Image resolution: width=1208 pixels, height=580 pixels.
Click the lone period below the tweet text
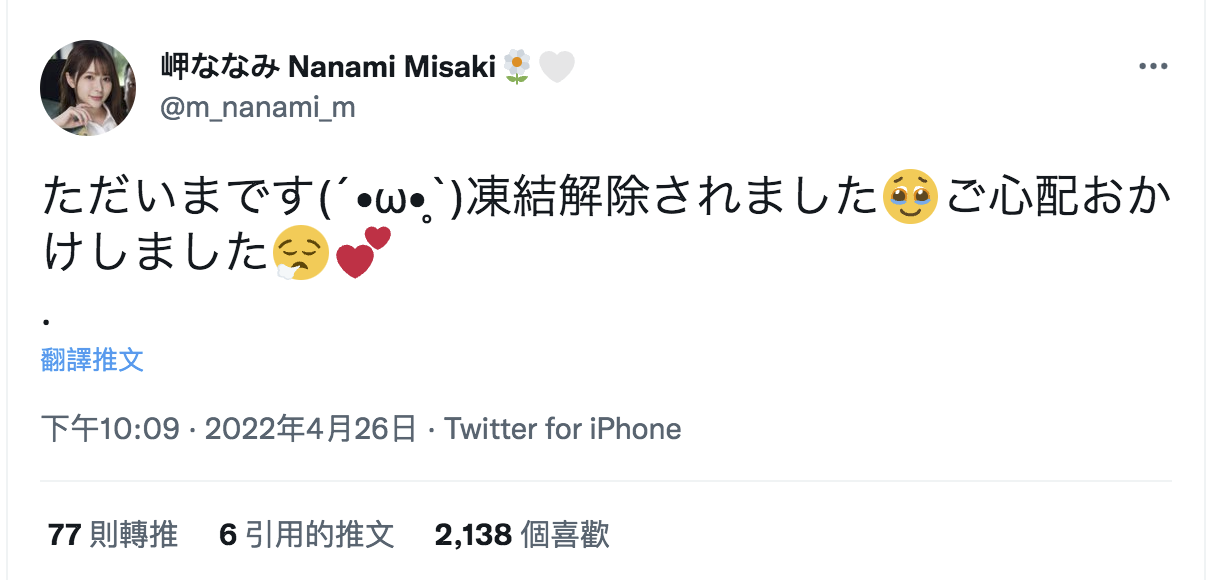point(47,322)
